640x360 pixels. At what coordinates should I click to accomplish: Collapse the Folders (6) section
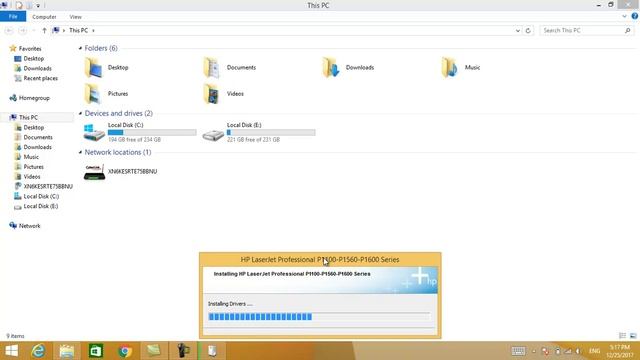(x=80, y=48)
